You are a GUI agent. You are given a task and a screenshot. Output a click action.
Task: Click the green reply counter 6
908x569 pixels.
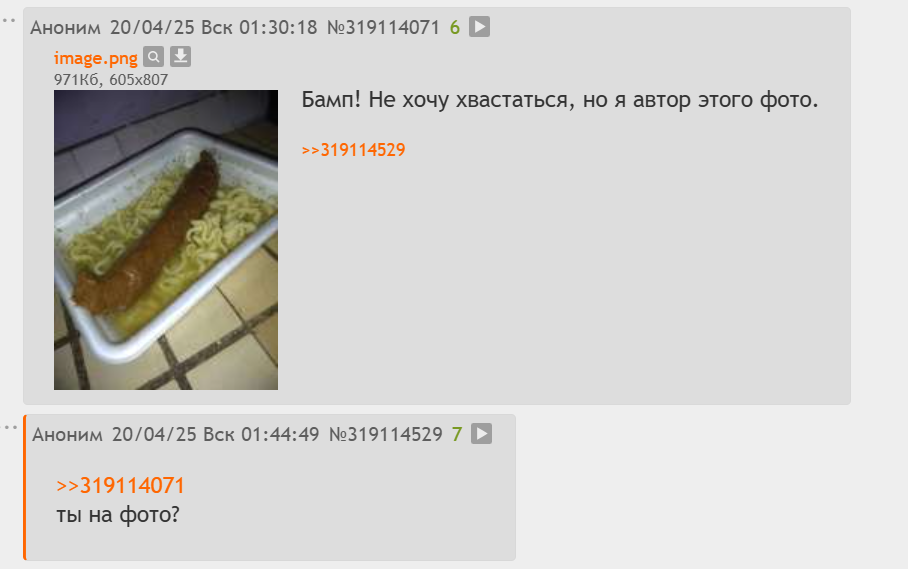coord(455,27)
